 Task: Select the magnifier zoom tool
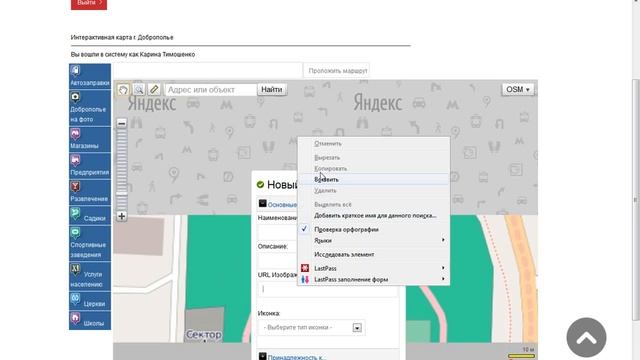coord(138,89)
